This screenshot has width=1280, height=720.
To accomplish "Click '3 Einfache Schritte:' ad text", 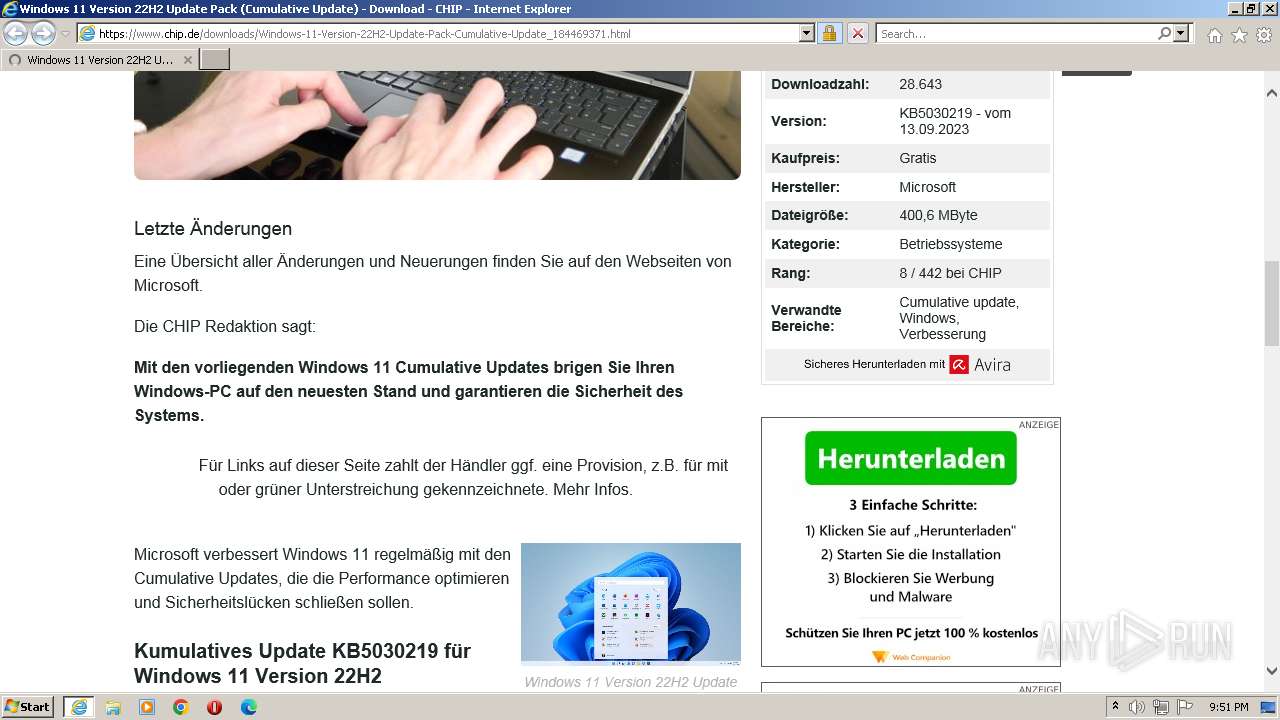I will pos(913,505).
